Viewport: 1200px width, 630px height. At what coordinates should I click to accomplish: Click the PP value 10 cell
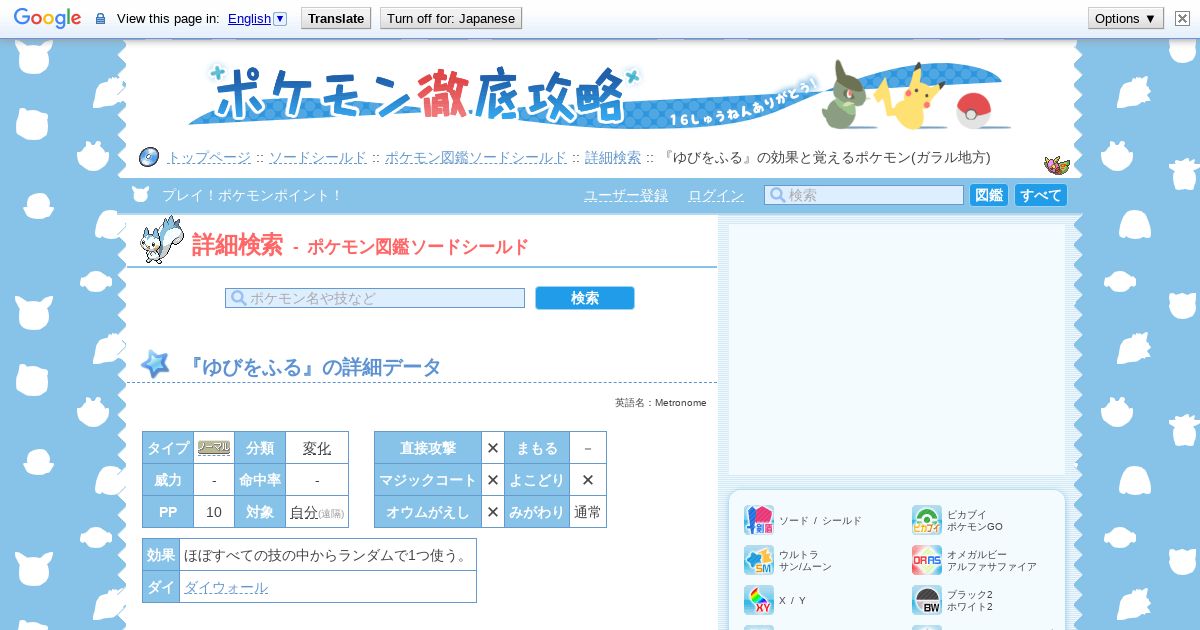click(x=214, y=512)
